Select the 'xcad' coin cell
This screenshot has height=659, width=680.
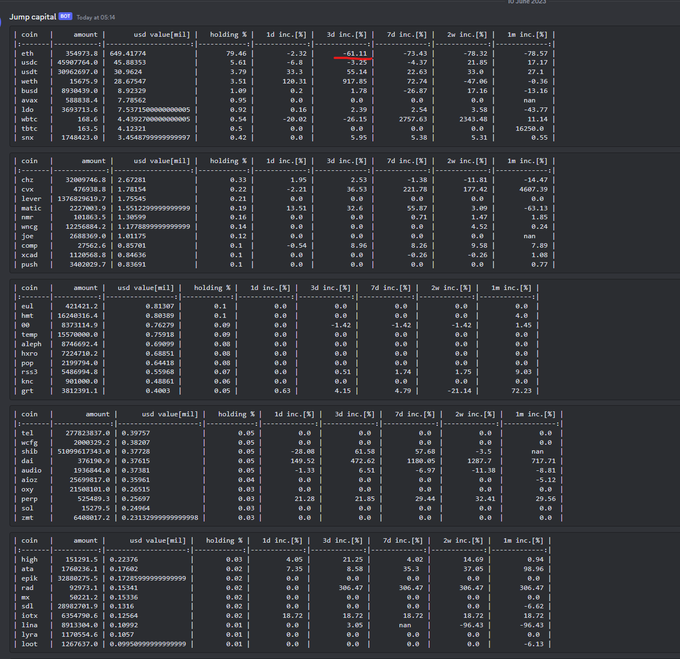click(x=29, y=255)
